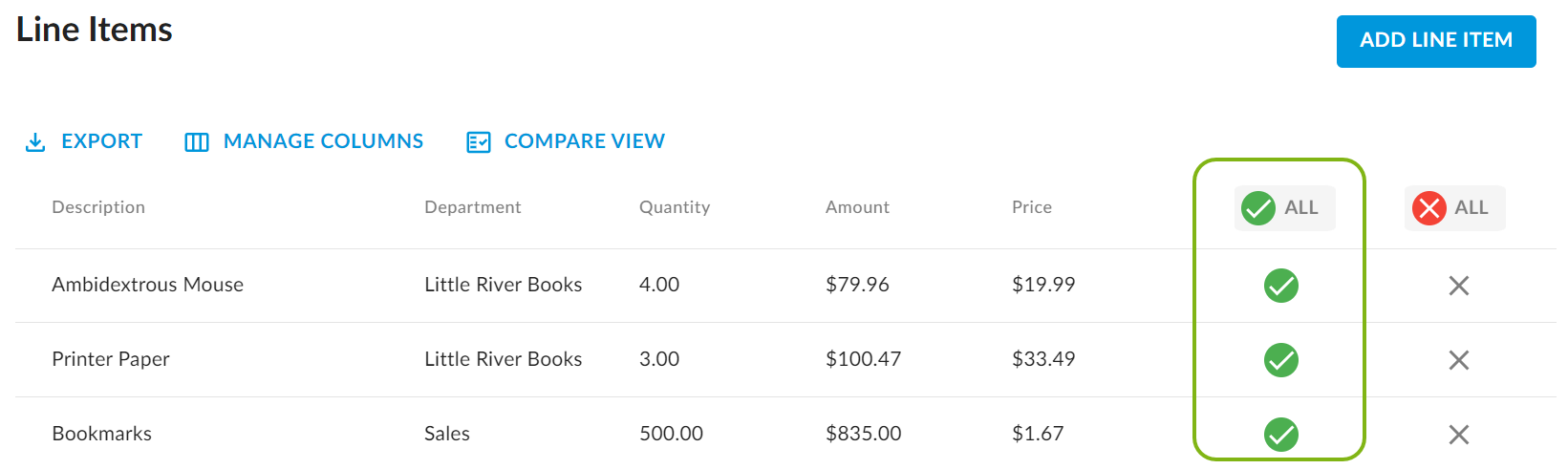
Task: Sort by the Department column header
Action: [x=472, y=207]
